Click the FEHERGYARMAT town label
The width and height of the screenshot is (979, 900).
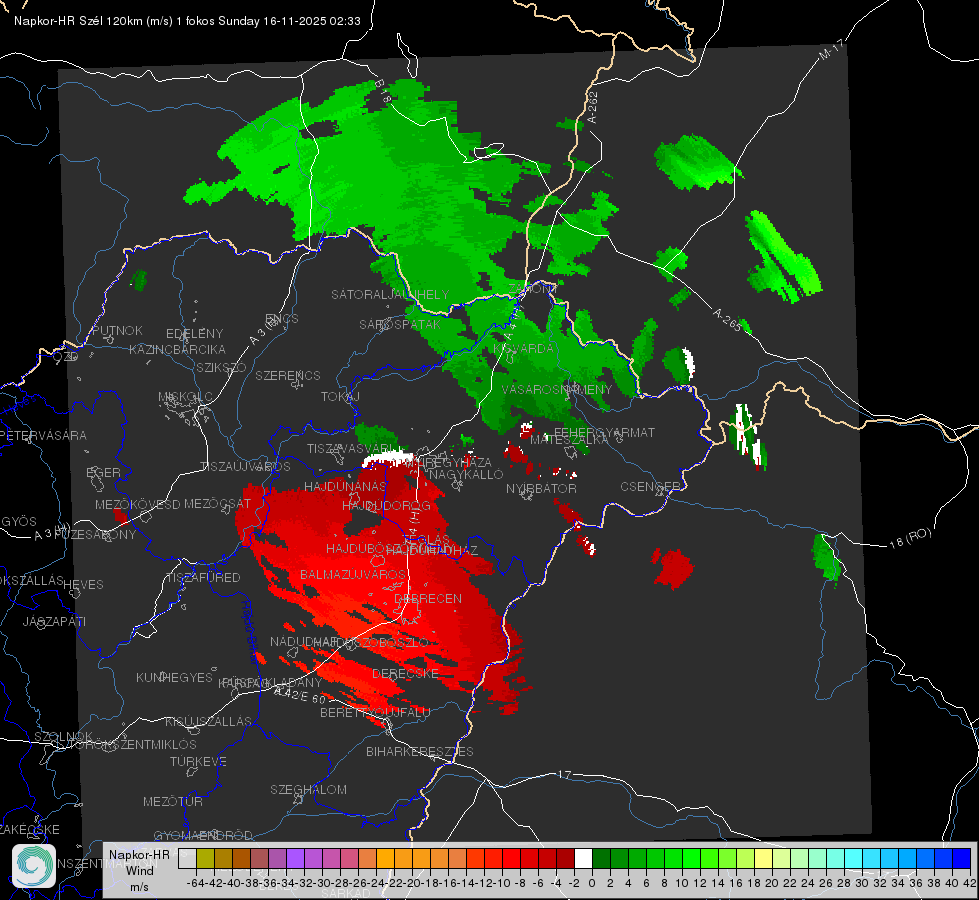click(604, 432)
